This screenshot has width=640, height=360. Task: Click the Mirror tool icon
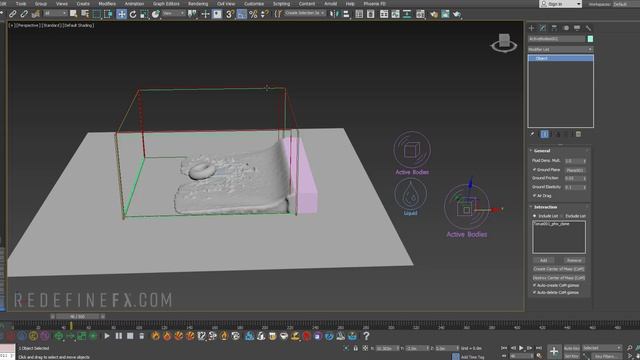click(x=334, y=14)
